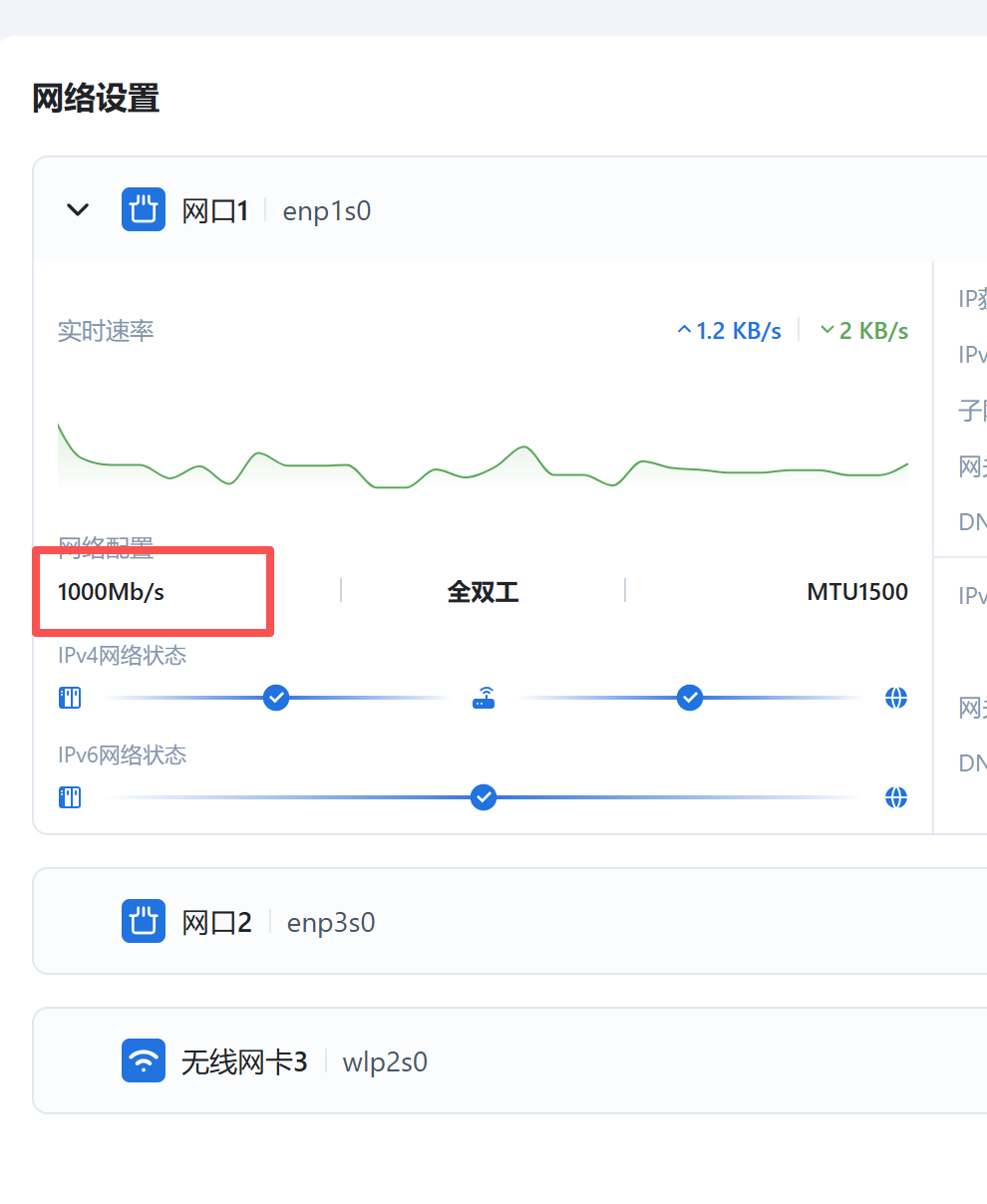The width and height of the screenshot is (987, 1204).
Task: Click the 网口1 ethernet port icon
Action: 144,210
